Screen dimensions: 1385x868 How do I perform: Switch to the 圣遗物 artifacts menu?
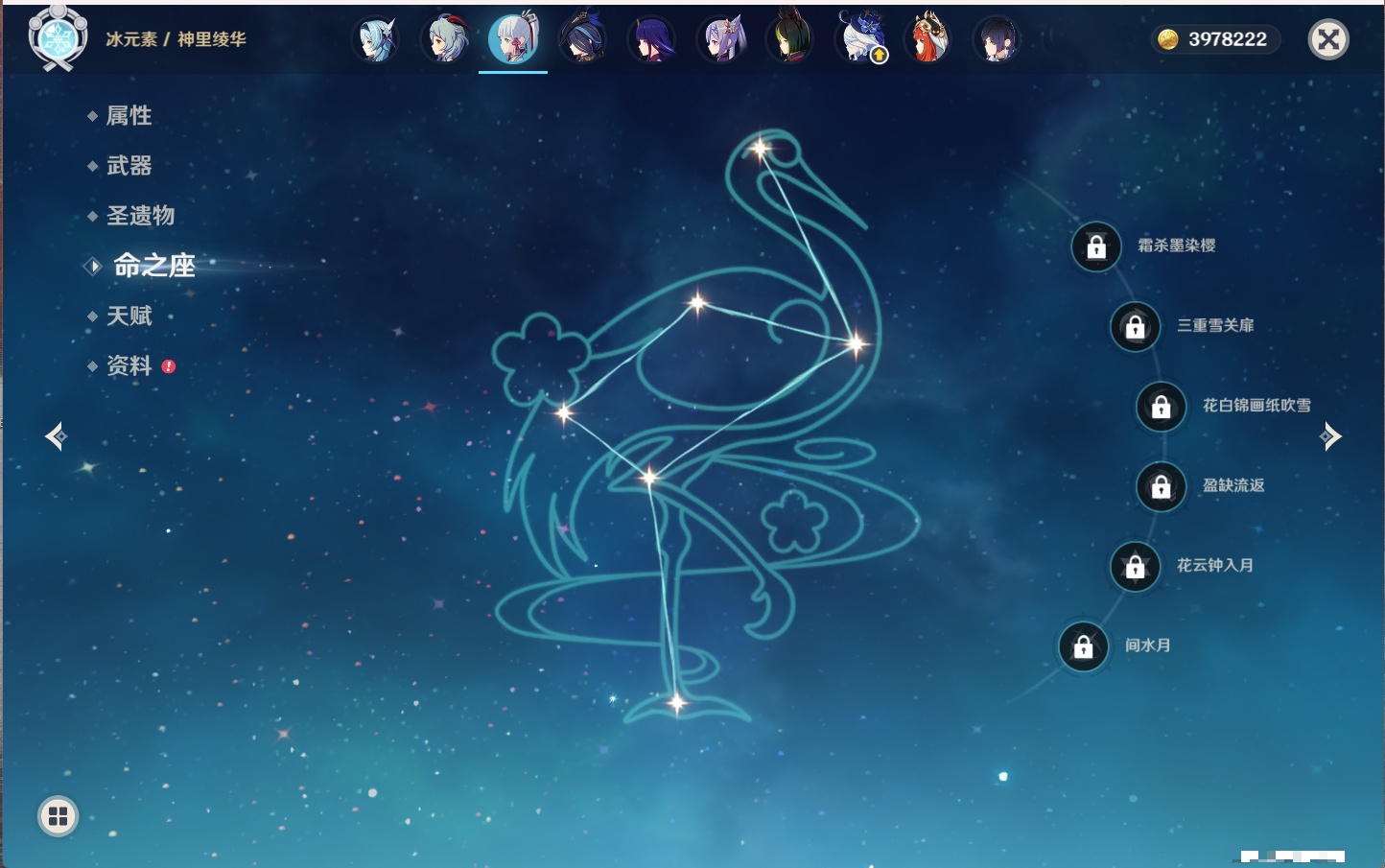pos(140,216)
